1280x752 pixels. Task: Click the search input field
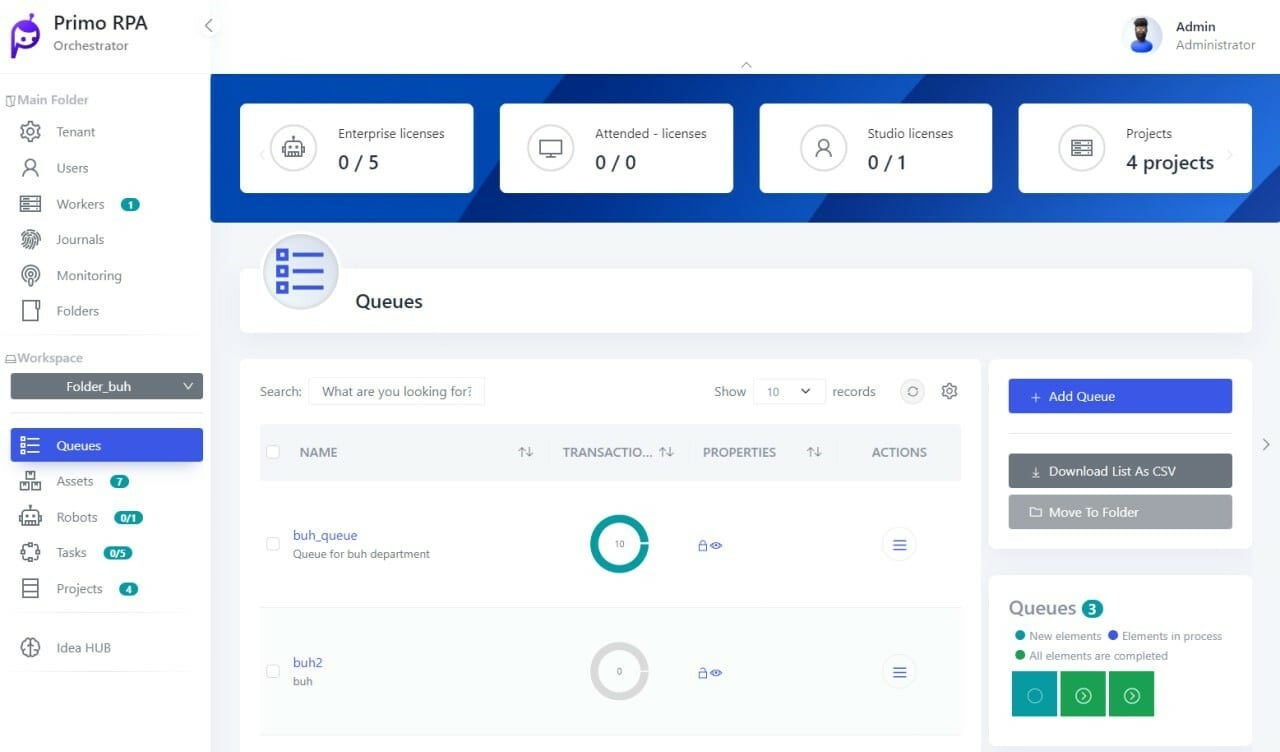coord(396,391)
